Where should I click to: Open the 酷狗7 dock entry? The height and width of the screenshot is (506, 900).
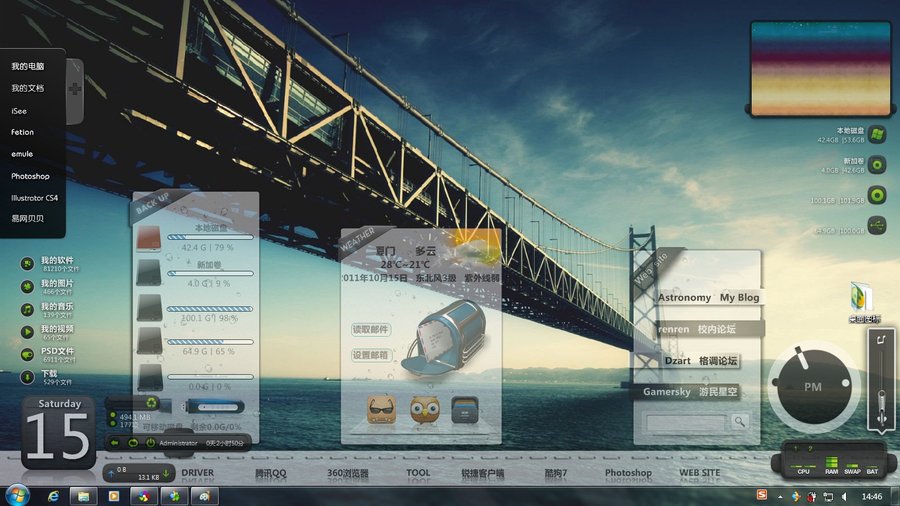pos(556,473)
